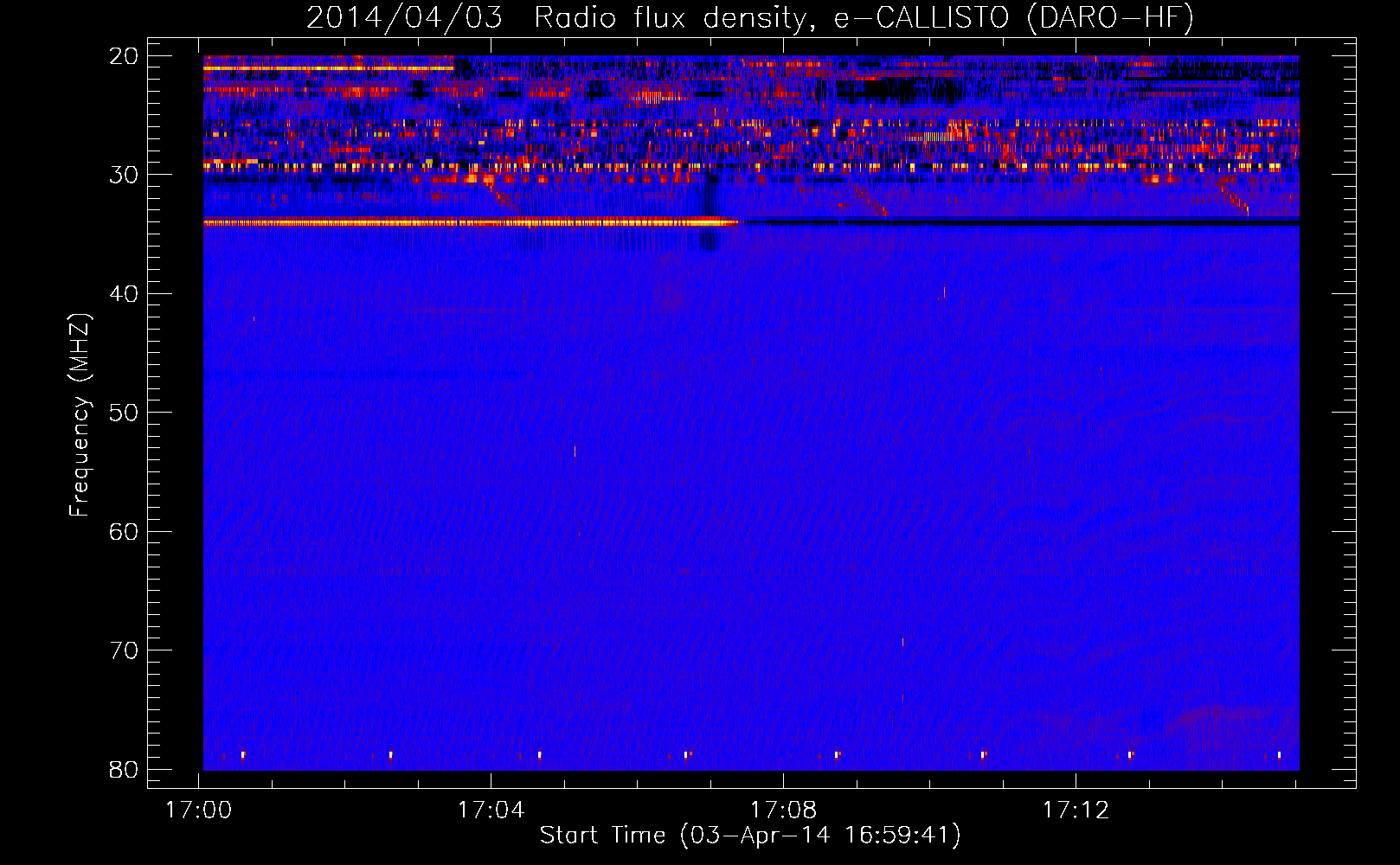Screen dimensions: 1400x865
Task: Click the 'Start Time (03-Apr-14 16:59:41)' label
Action: (x=750, y=836)
